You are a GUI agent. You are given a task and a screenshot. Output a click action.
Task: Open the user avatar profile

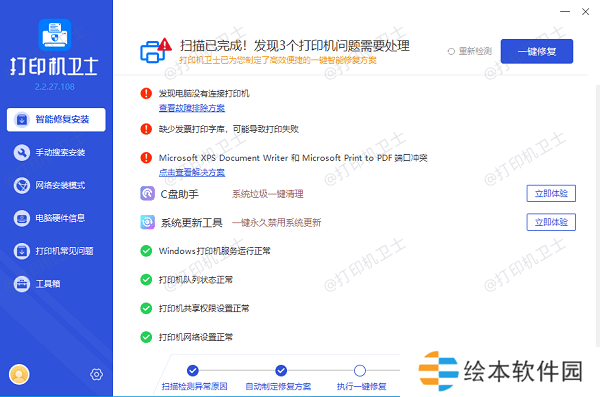(19, 374)
